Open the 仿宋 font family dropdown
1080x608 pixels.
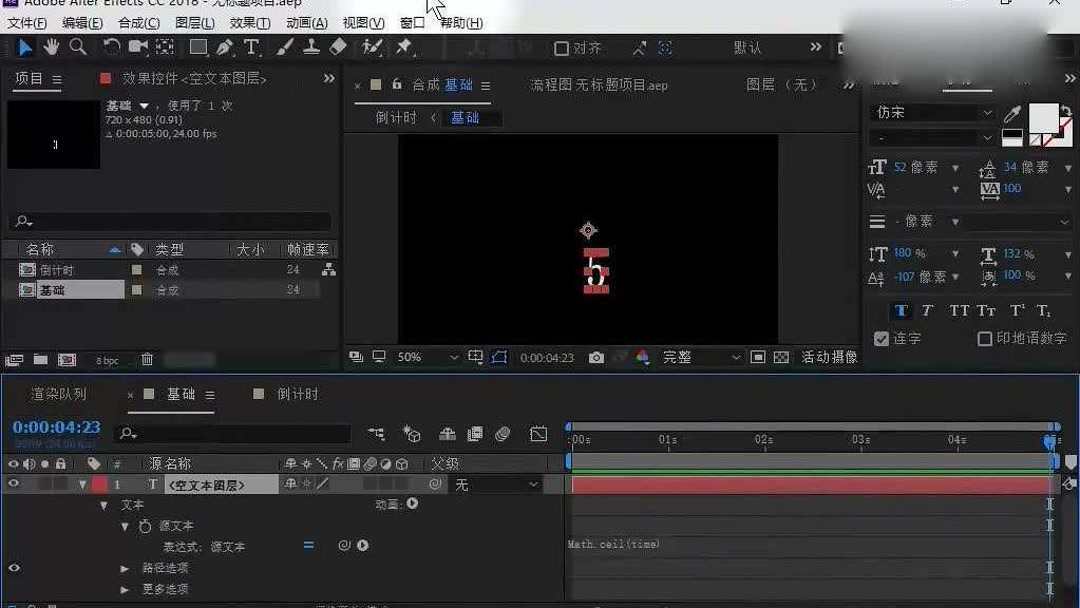pos(930,112)
